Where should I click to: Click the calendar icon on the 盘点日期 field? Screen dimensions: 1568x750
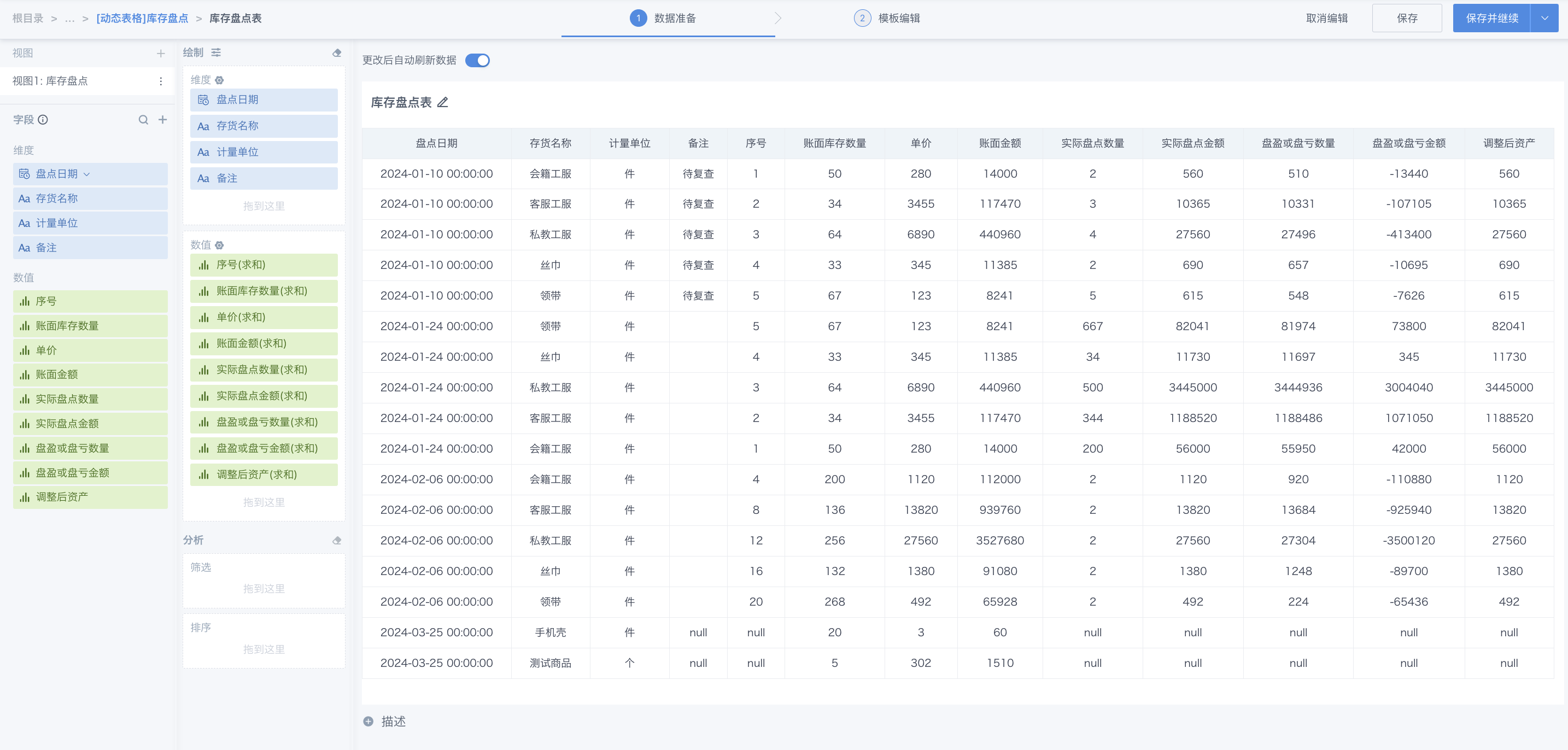click(x=25, y=174)
